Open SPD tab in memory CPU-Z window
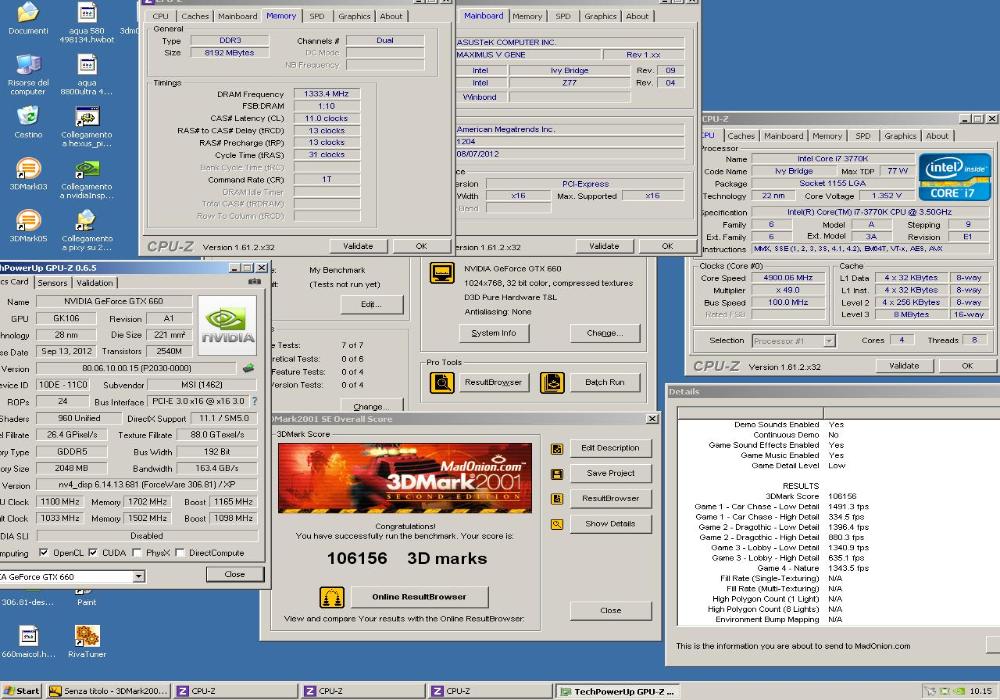This screenshot has width=1000, height=700. coord(316,16)
